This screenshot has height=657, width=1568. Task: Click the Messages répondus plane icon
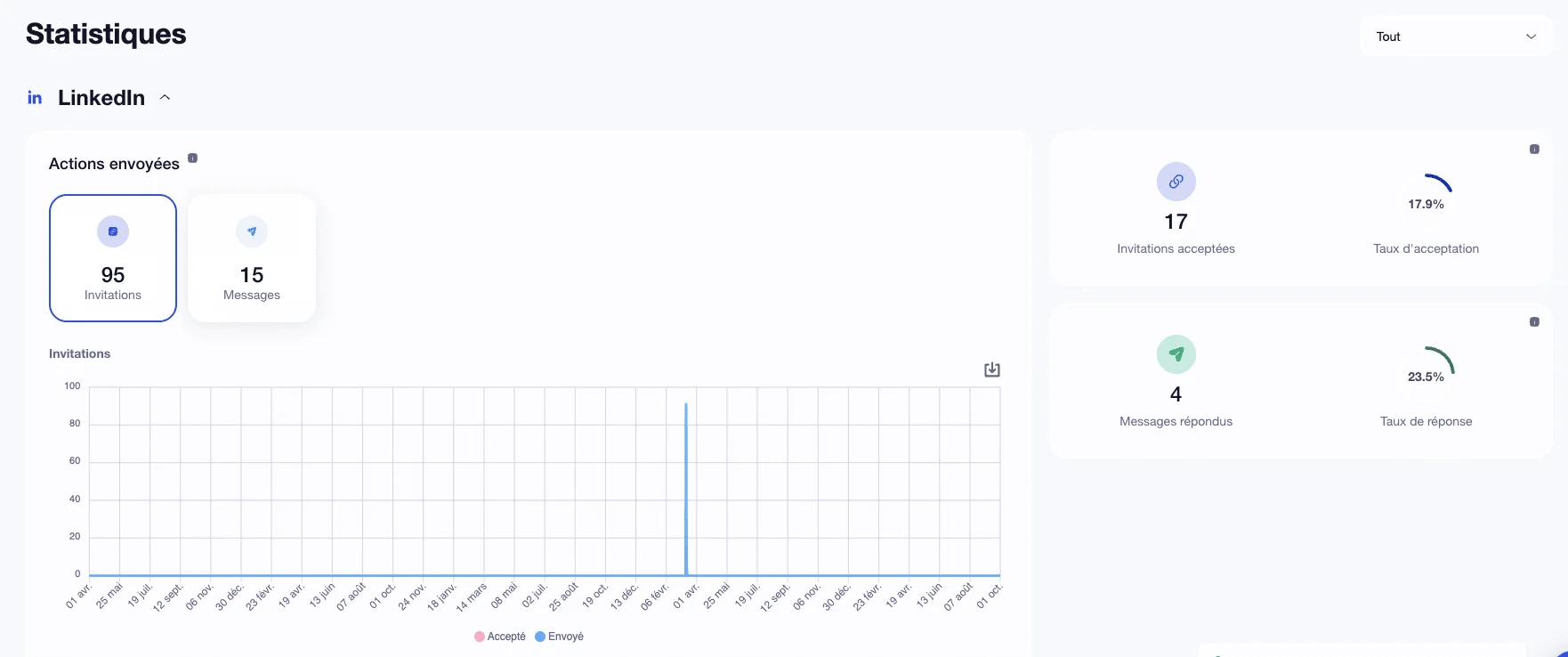pos(1176,354)
